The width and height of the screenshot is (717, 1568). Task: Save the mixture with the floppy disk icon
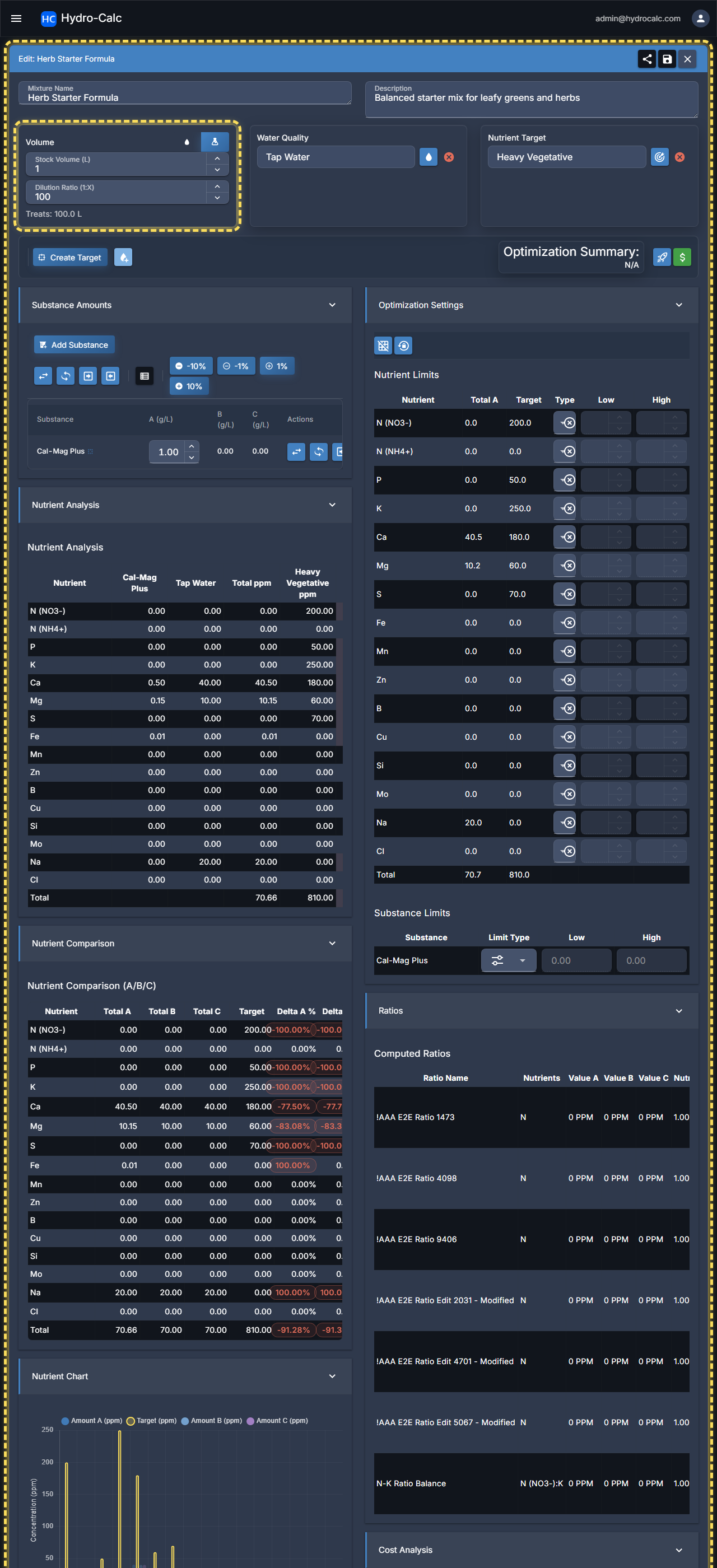tap(667, 59)
